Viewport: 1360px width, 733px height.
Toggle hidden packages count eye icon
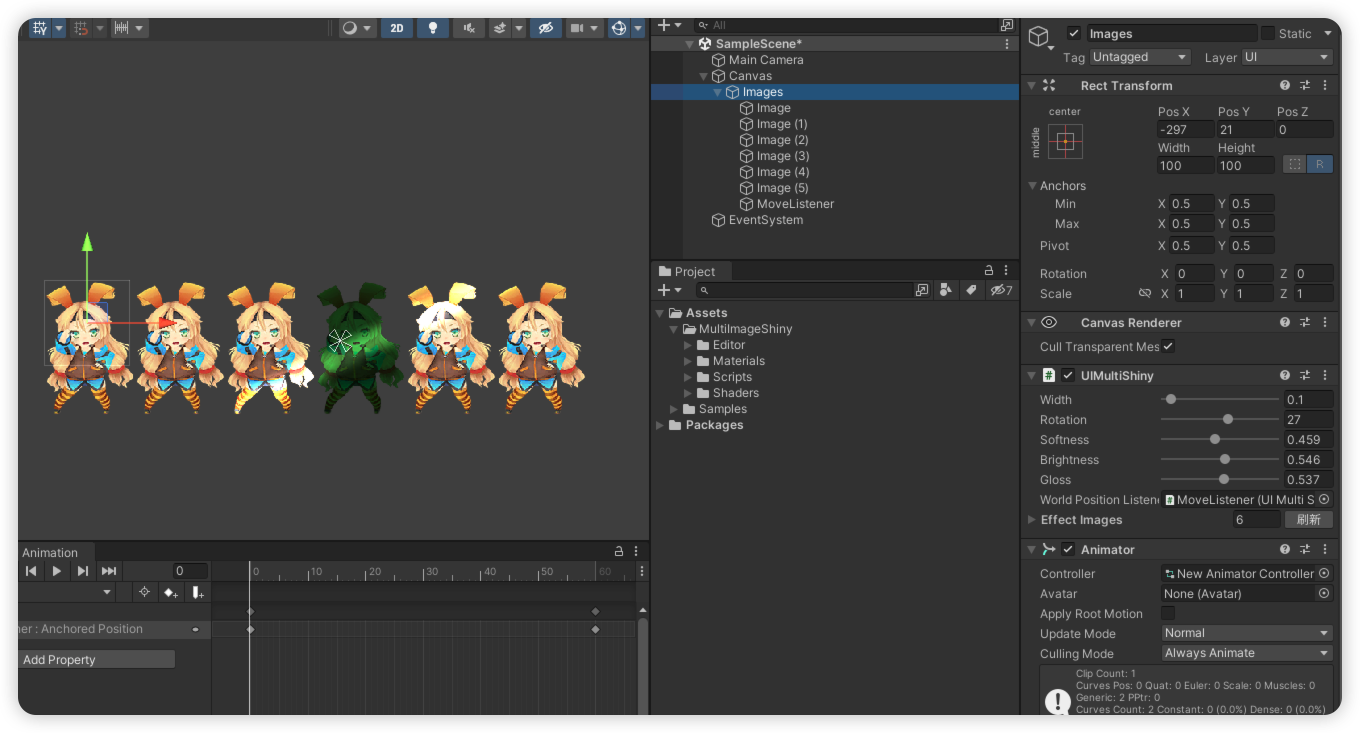click(1001, 290)
